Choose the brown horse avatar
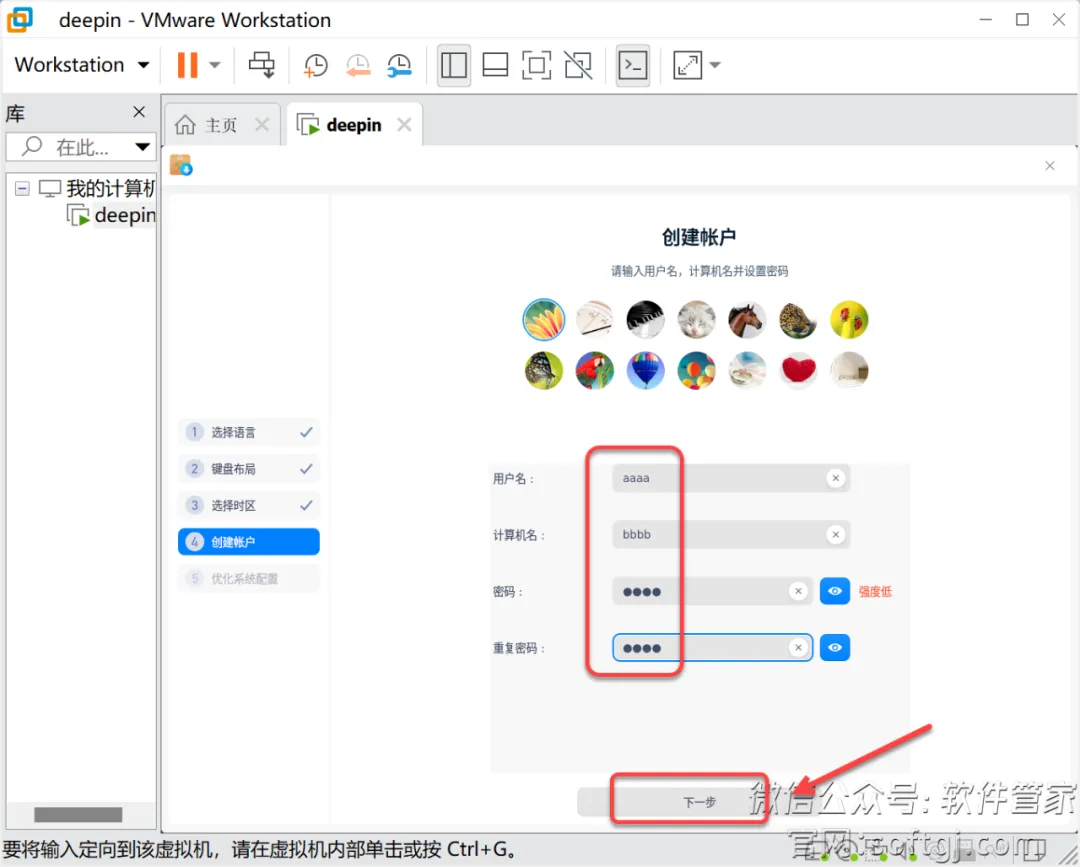Screen dimensions: 1080x867 tap(747, 320)
